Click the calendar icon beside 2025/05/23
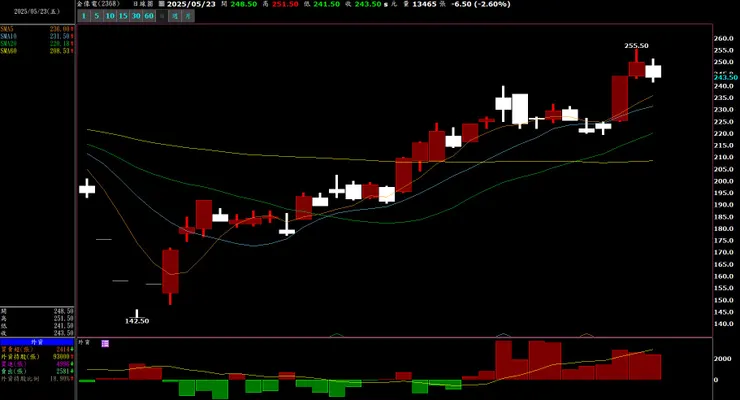The width and height of the screenshot is (740, 400). (x=161, y=4)
